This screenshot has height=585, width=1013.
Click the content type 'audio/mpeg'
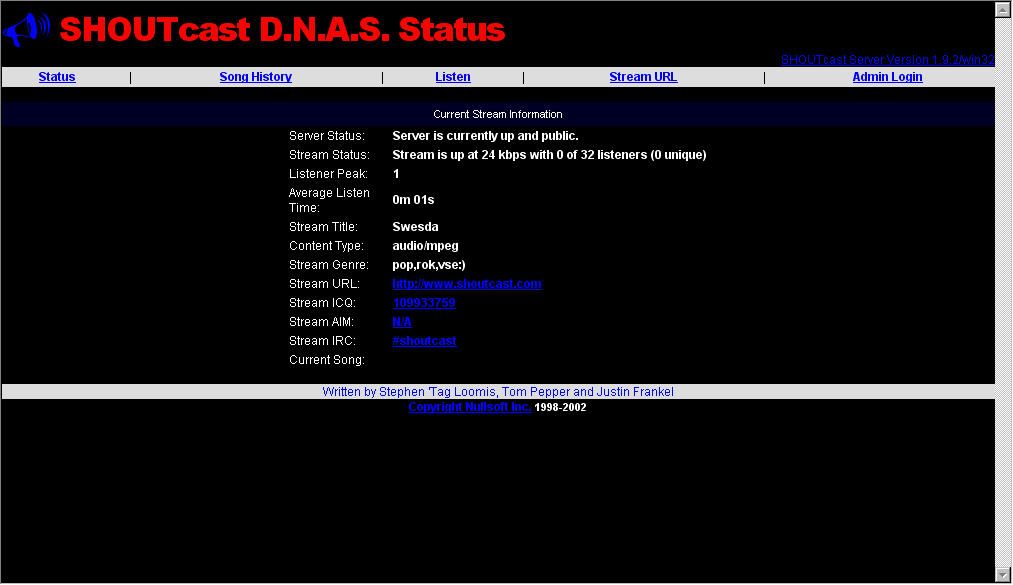426,246
